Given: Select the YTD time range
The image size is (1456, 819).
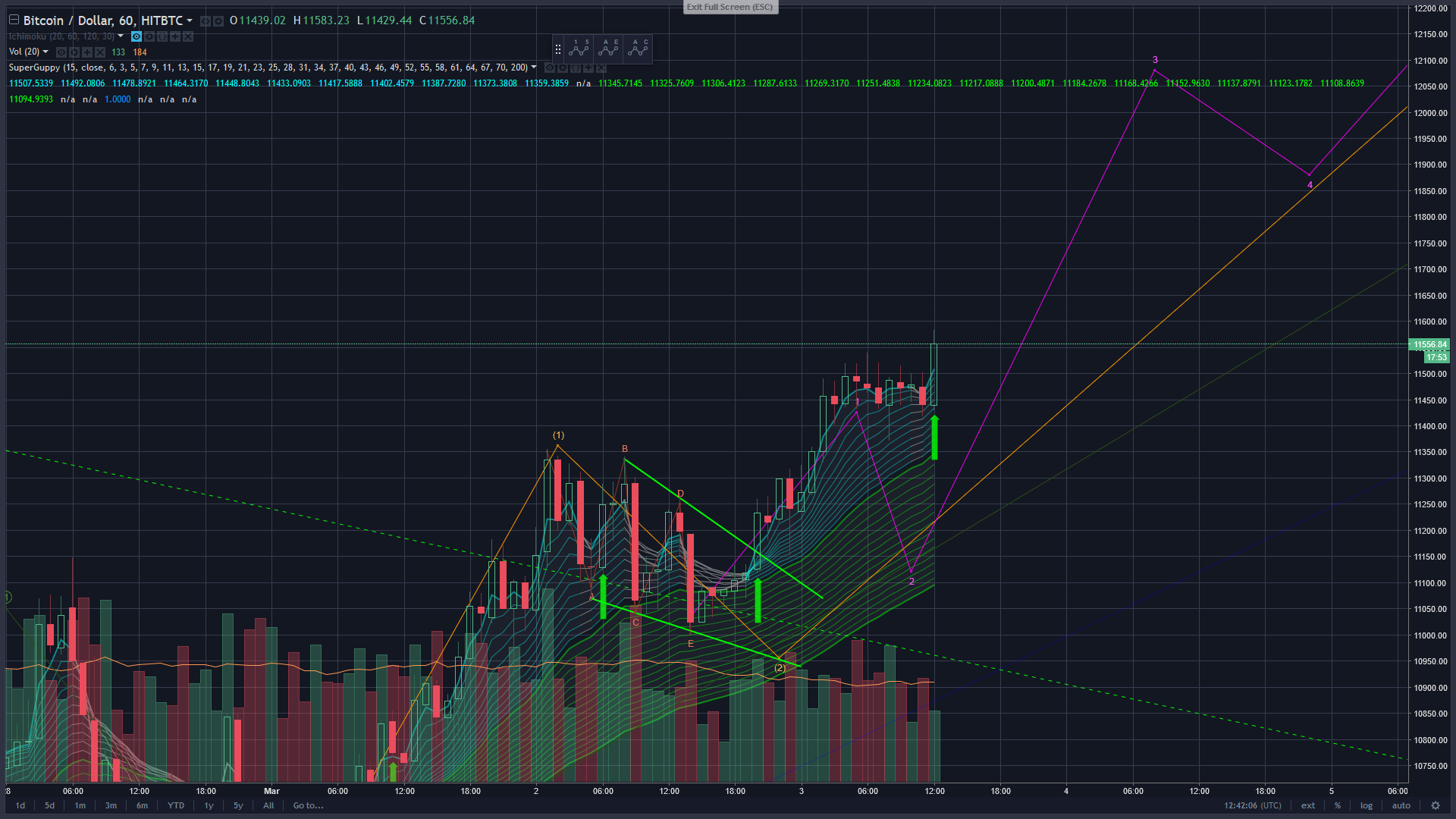Looking at the screenshot, I should (x=176, y=805).
